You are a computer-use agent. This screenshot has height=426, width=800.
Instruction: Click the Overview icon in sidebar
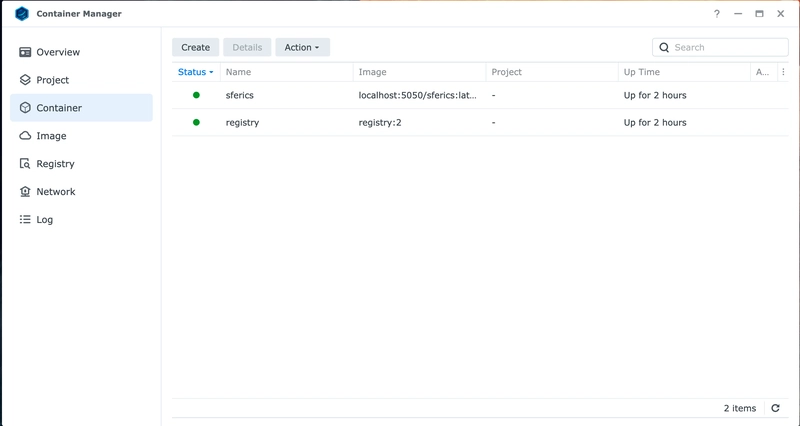coord(25,52)
